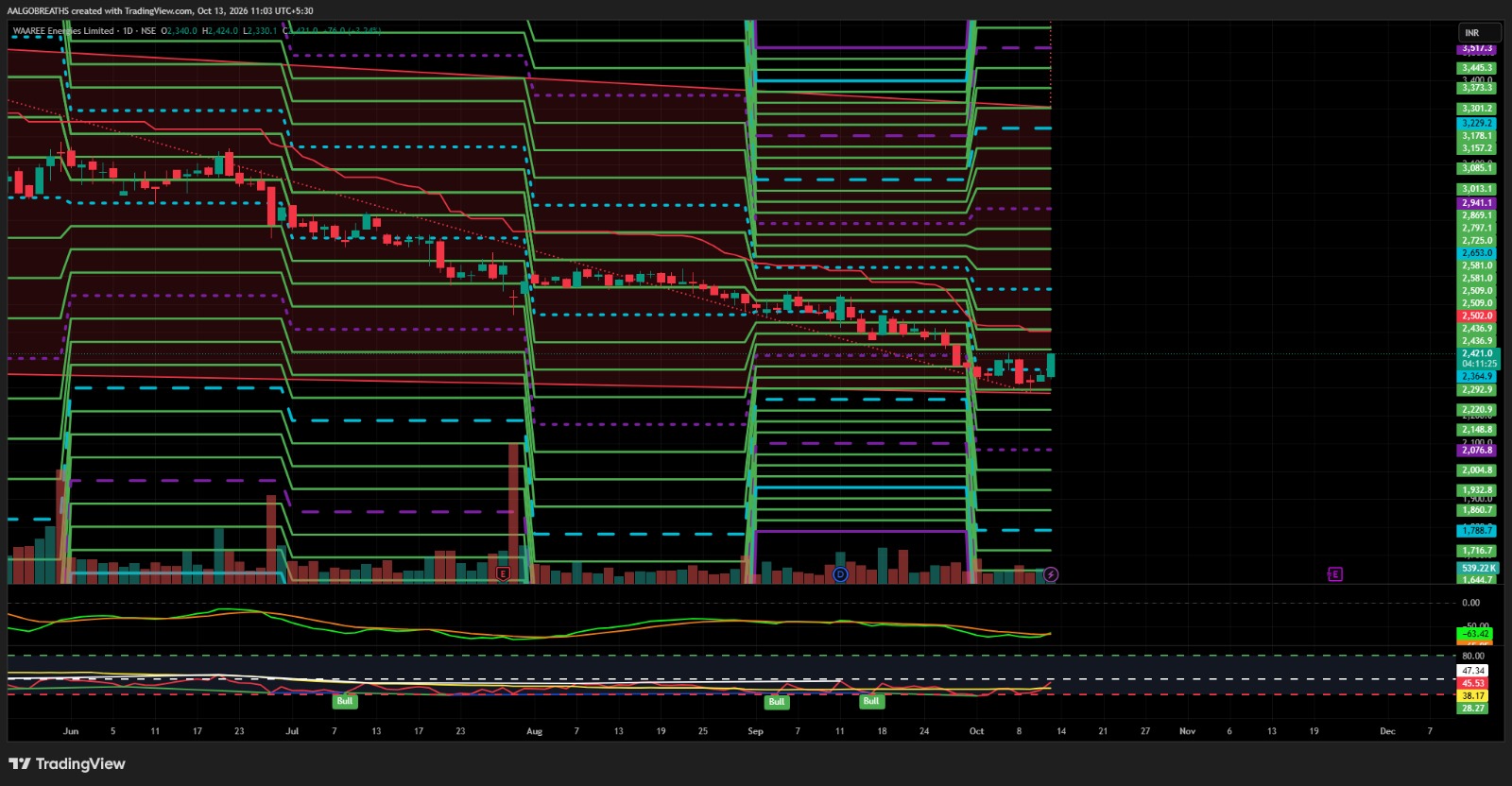Click the yellow 38.17 indicator value
Image resolution: width=1512 pixels, height=786 pixels.
[1473, 695]
